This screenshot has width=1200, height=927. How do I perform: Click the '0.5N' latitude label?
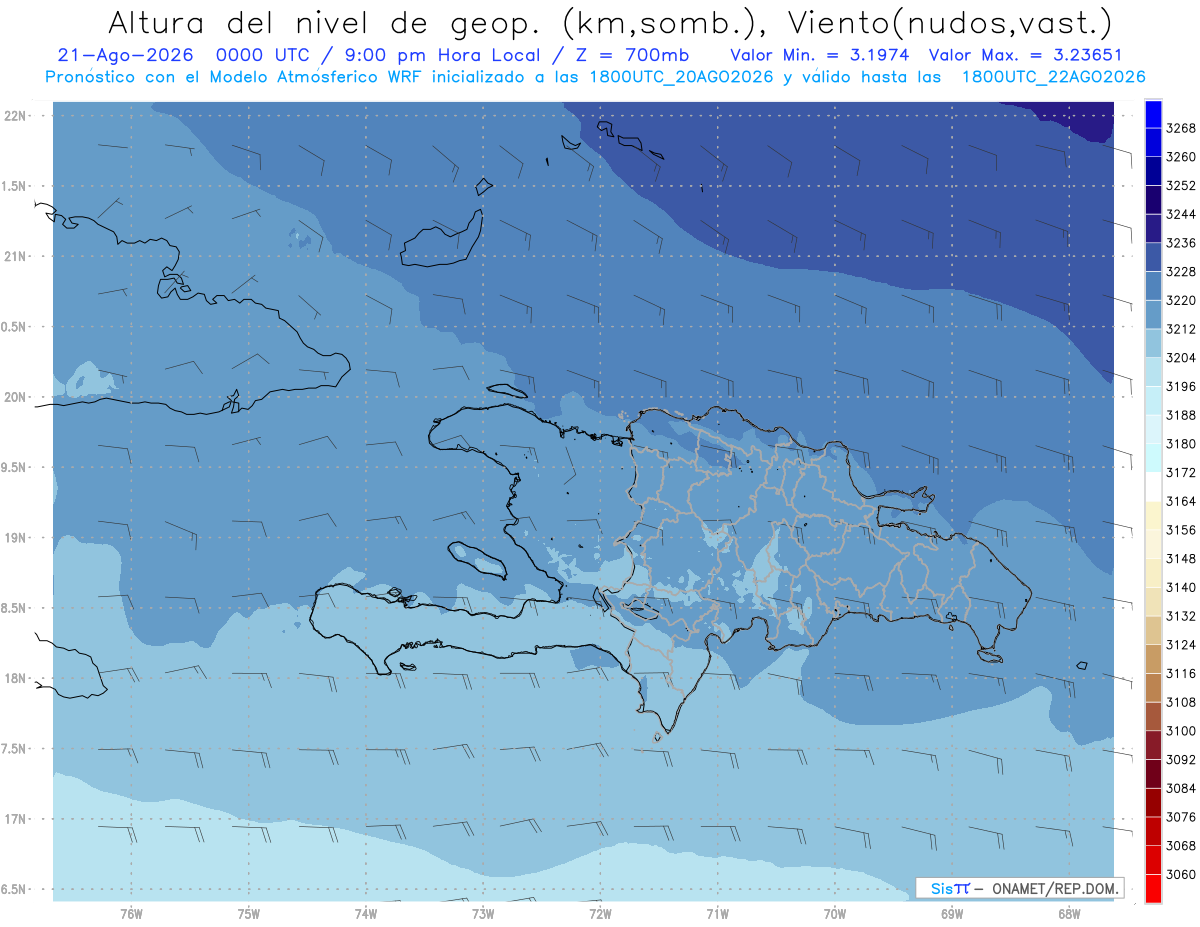(x=14, y=327)
